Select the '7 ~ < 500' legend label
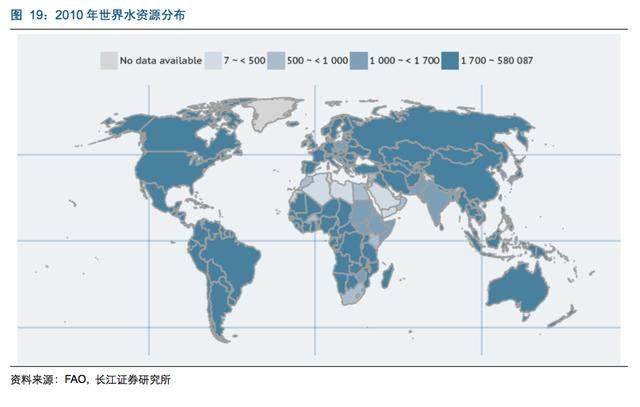The image size is (640, 407). click(244, 60)
